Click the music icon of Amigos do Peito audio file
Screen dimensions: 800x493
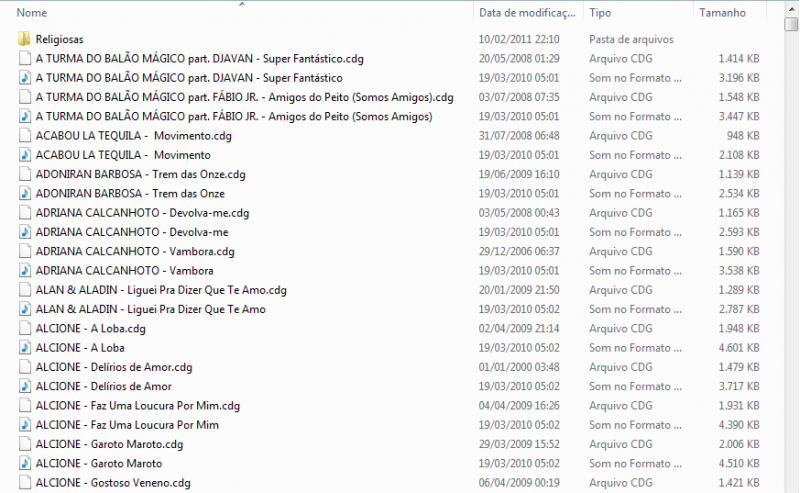(24, 116)
